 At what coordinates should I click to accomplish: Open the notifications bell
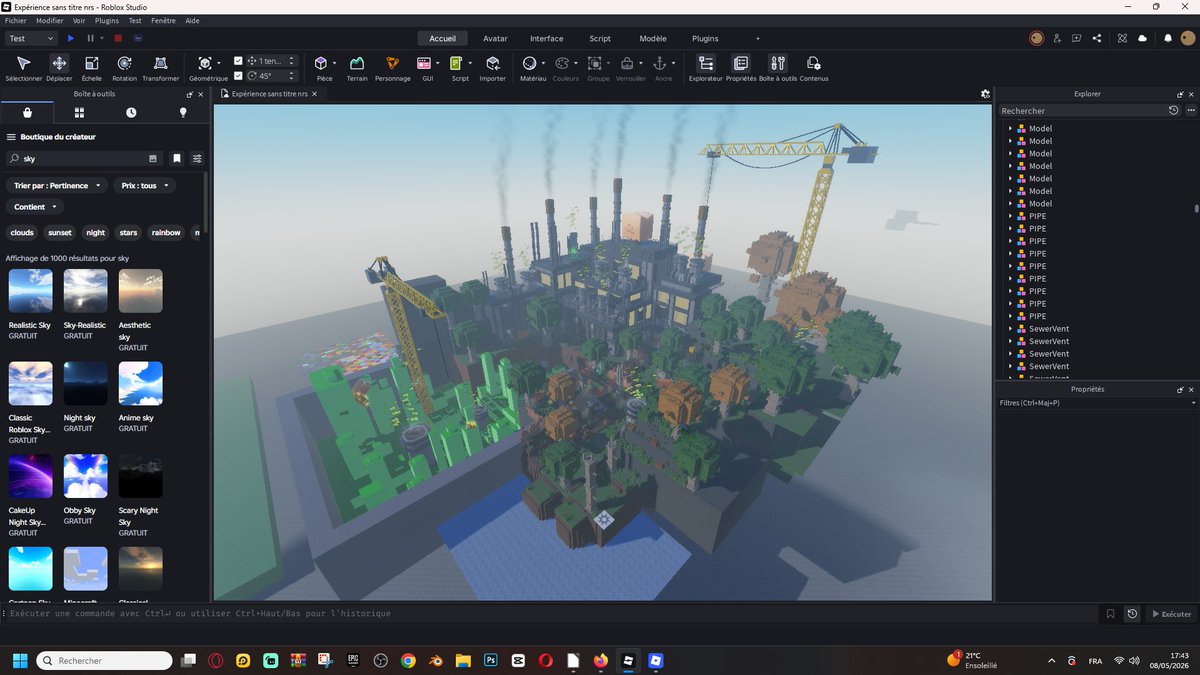(x=1168, y=38)
